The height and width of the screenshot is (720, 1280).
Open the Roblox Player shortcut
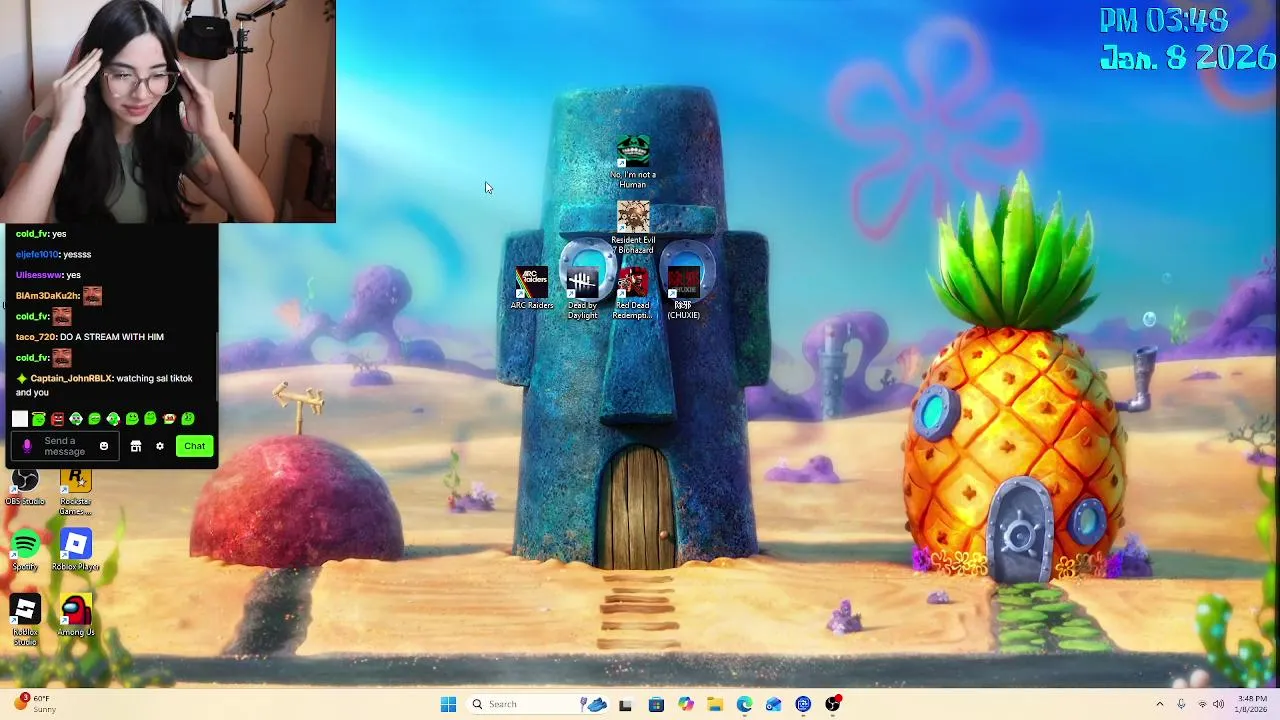click(75, 551)
